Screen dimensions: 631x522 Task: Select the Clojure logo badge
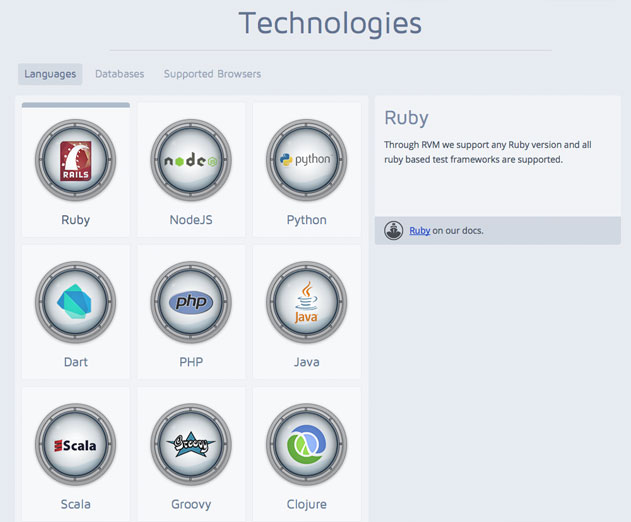(x=307, y=444)
